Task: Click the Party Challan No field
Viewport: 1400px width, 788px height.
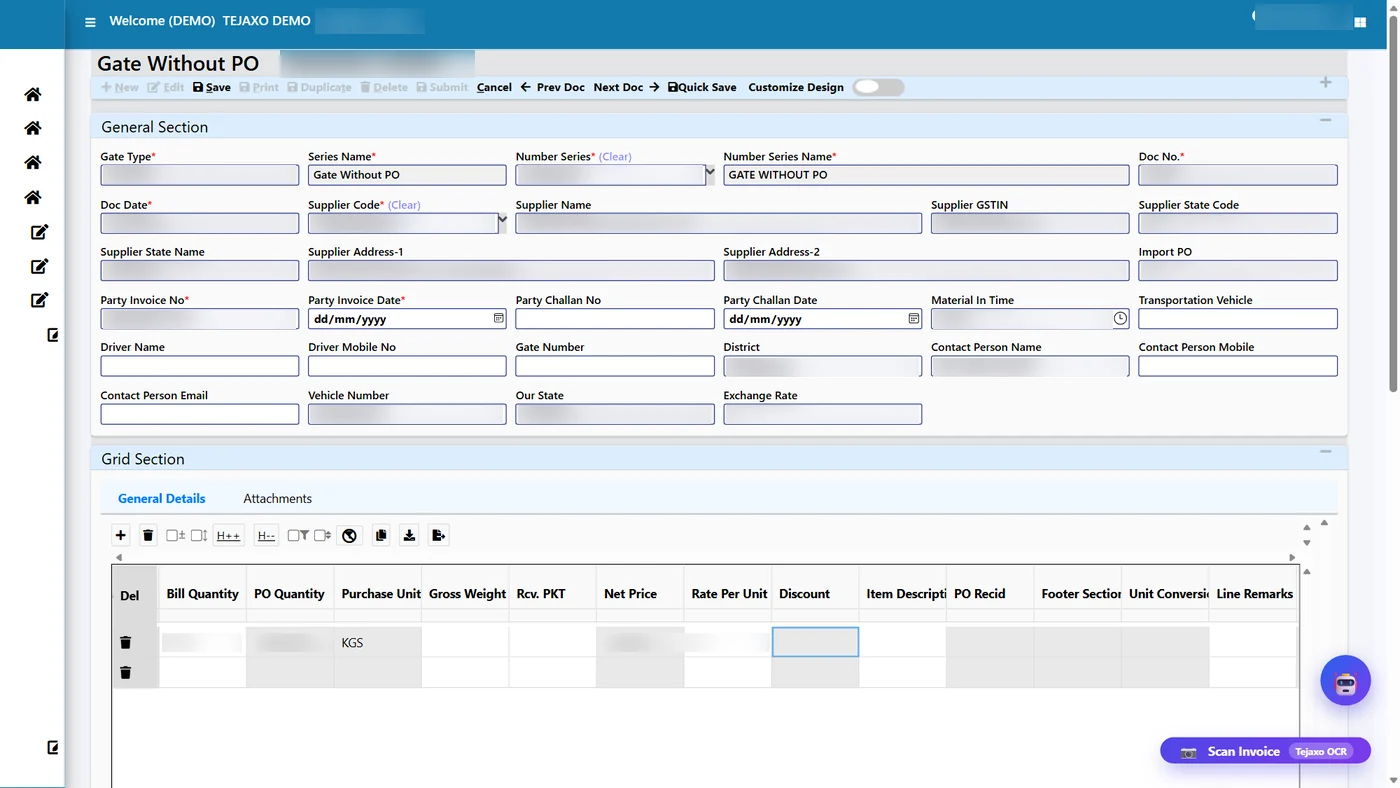Action: pyautogui.click(x=615, y=319)
